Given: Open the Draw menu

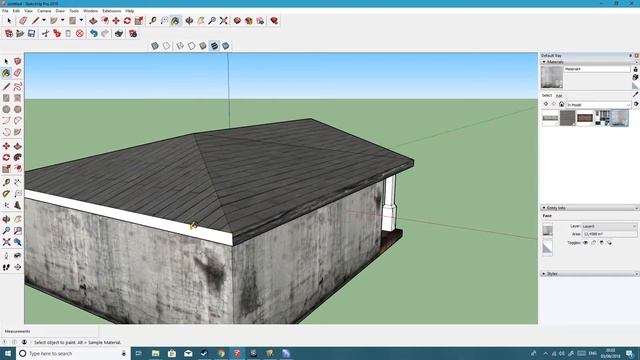Looking at the screenshot, I should pos(60,11).
